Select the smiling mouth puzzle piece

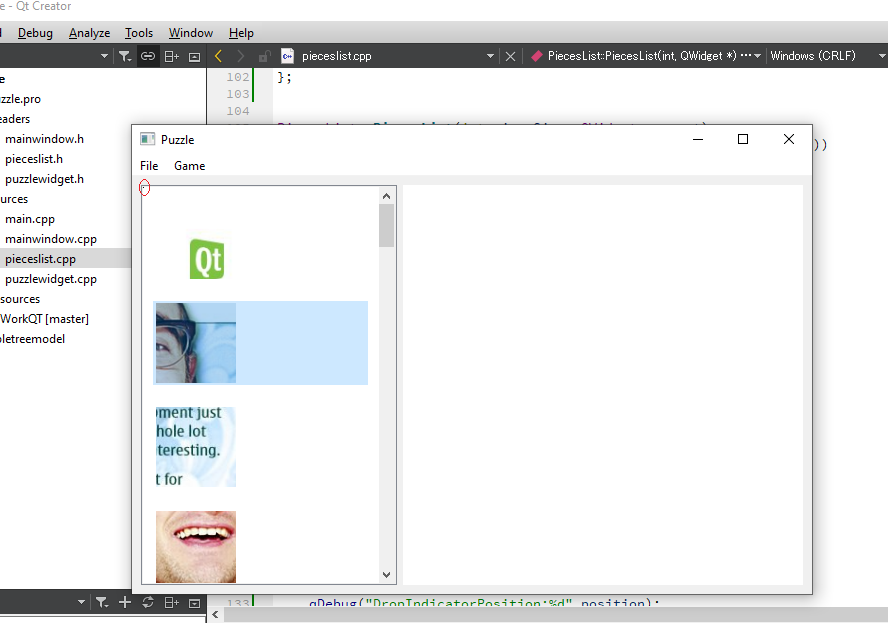(x=196, y=547)
